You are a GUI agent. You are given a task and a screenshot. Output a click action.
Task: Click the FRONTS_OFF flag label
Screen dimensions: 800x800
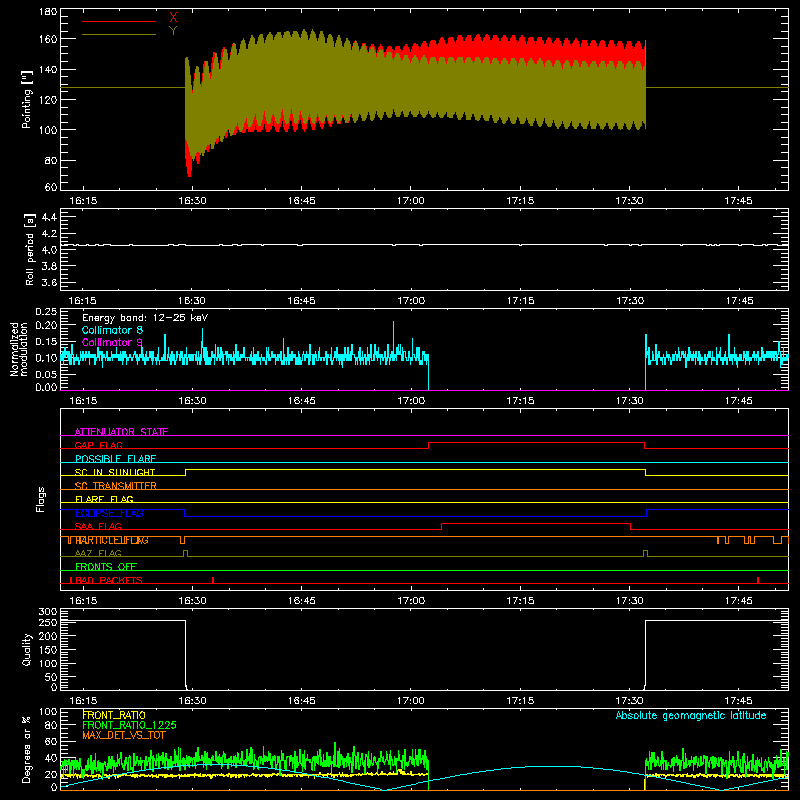coord(106,567)
